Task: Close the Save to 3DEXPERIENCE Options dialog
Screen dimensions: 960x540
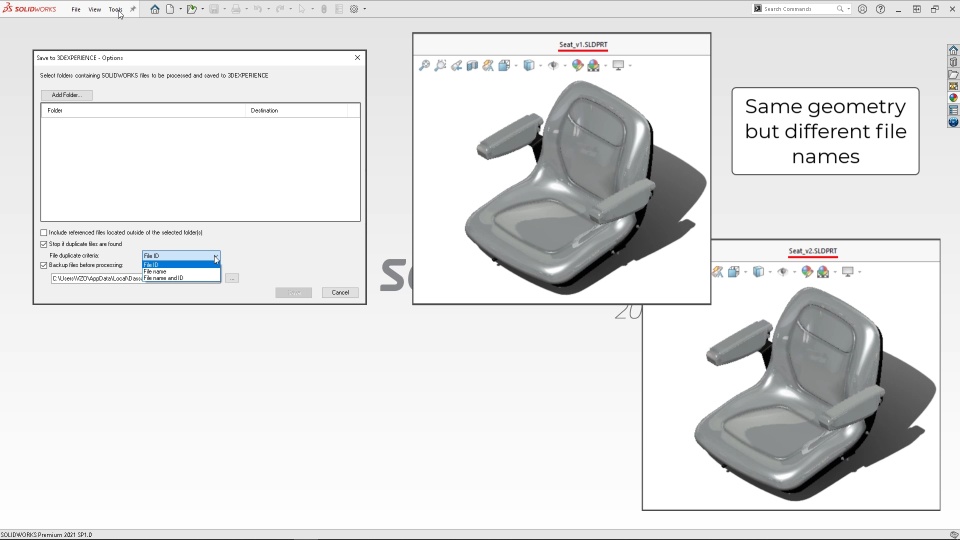Action: pyautogui.click(x=358, y=58)
